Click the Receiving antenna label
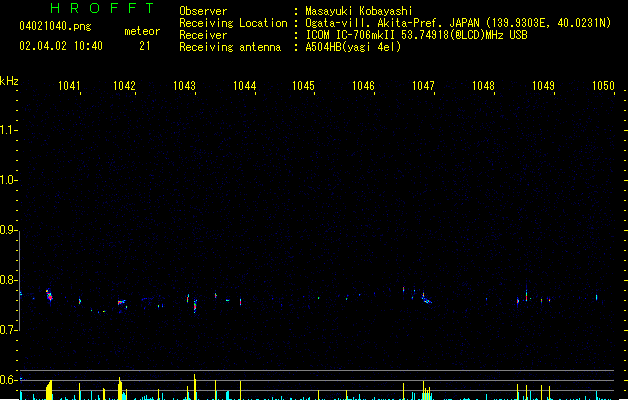629x400 pixels. [230, 47]
